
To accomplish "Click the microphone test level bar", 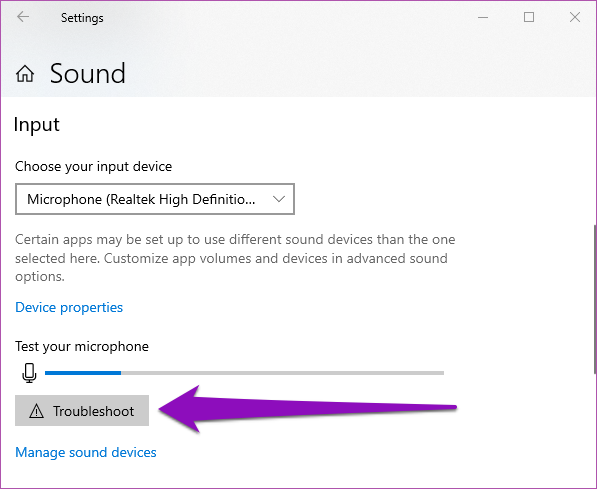I will click(244, 373).
